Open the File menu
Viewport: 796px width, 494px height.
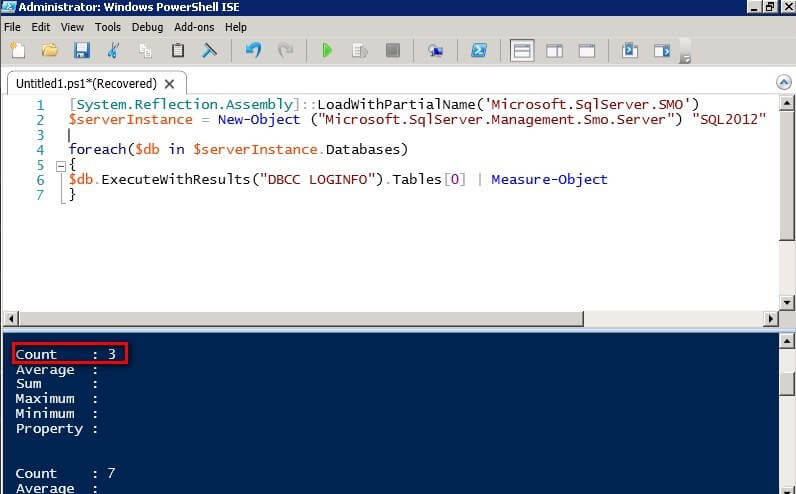point(12,27)
